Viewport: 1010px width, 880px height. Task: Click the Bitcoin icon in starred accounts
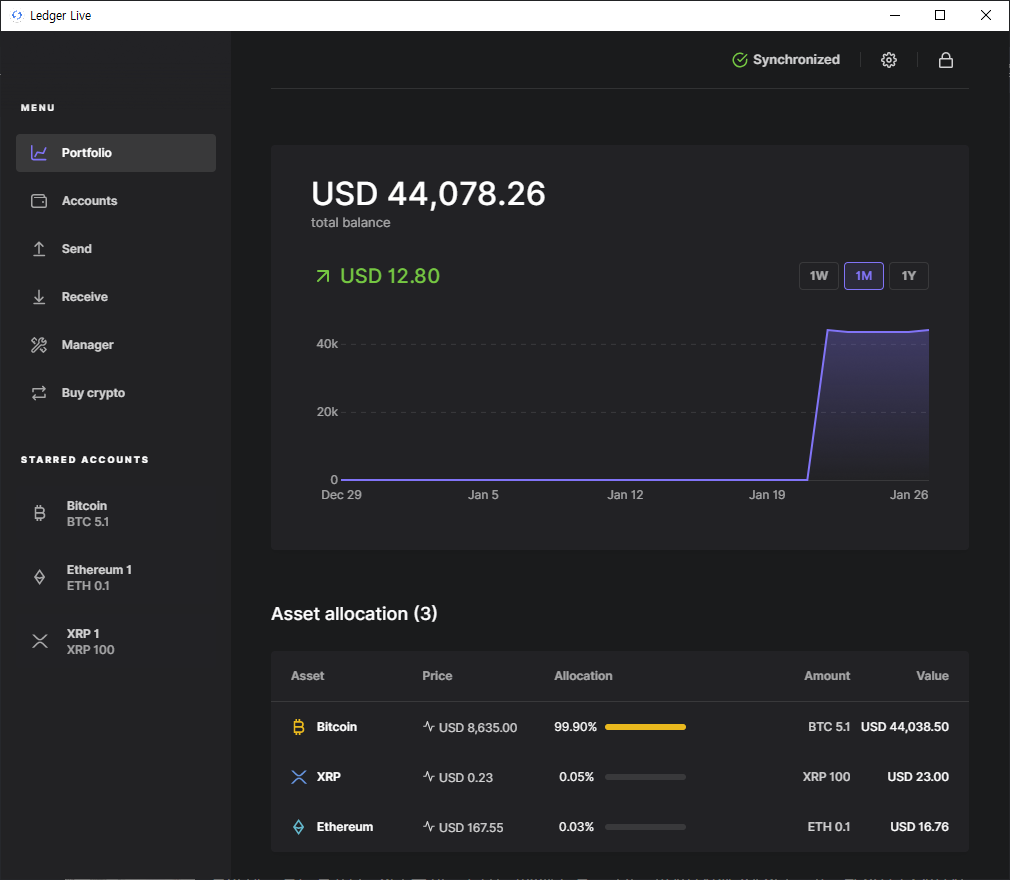[39, 513]
